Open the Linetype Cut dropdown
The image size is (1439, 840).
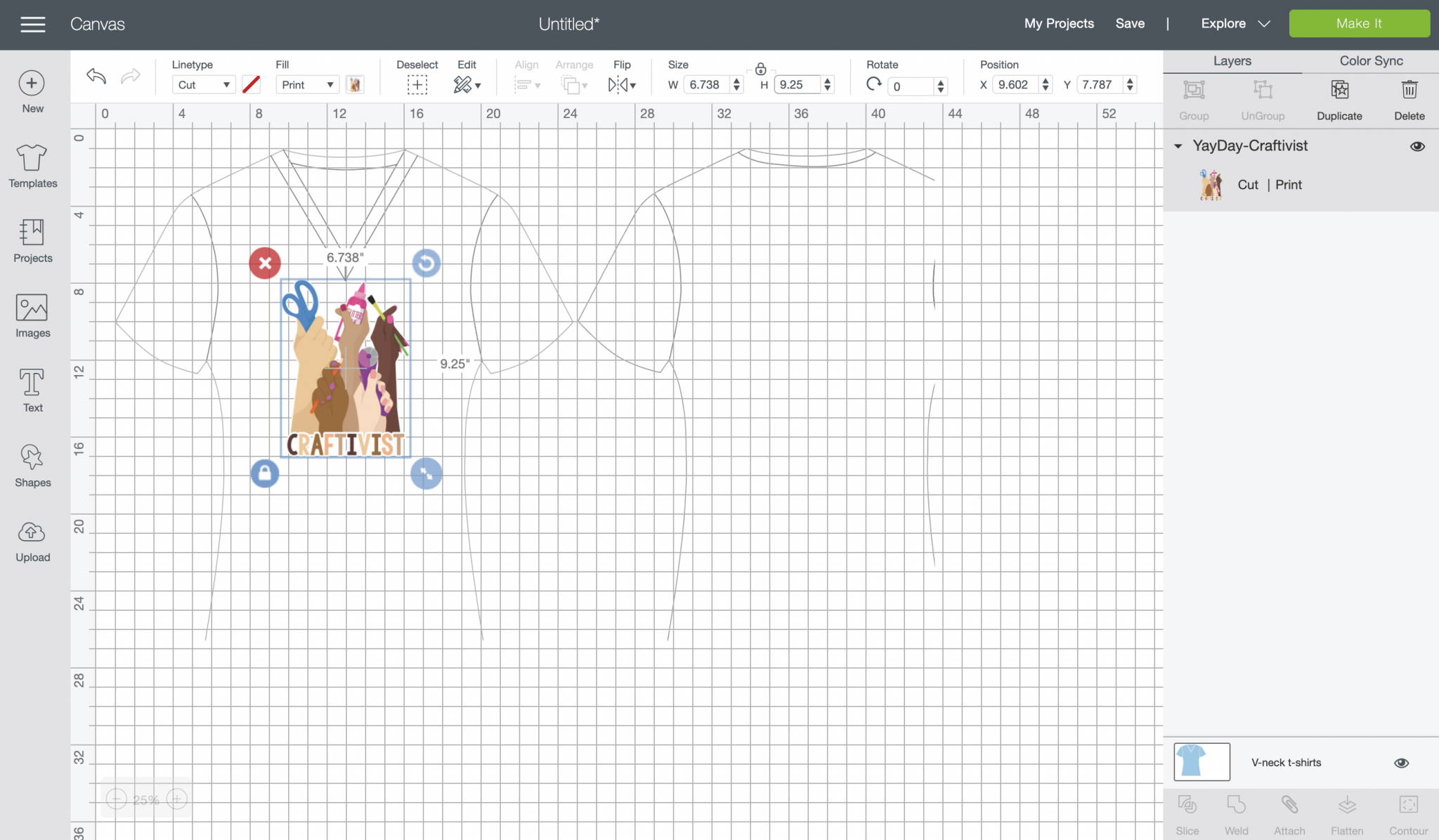pyautogui.click(x=204, y=85)
